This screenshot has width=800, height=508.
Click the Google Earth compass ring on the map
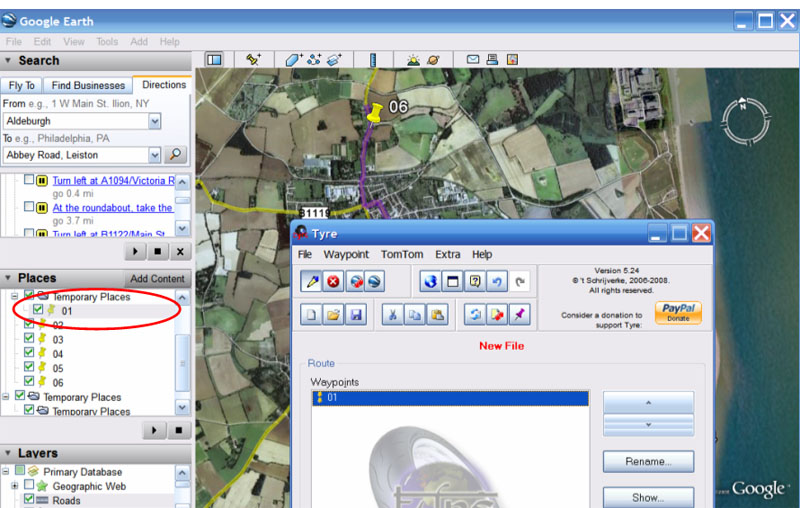coord(745,121)
